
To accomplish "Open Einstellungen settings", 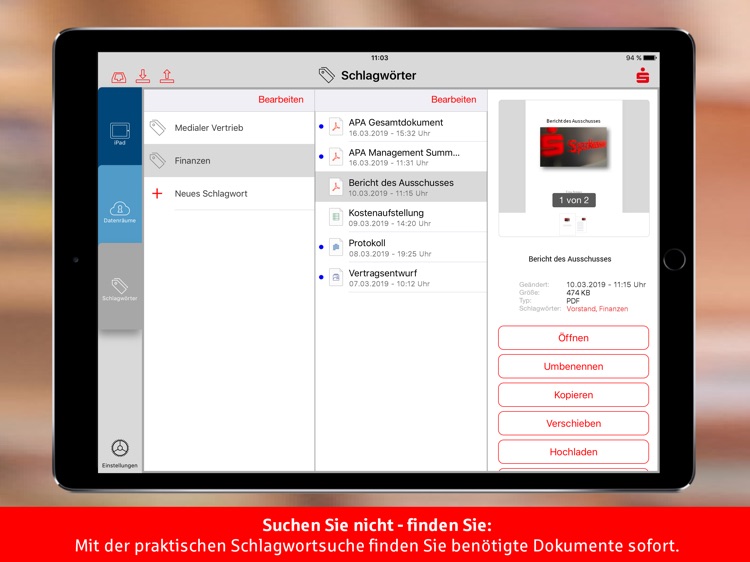I will click(120, 453).
